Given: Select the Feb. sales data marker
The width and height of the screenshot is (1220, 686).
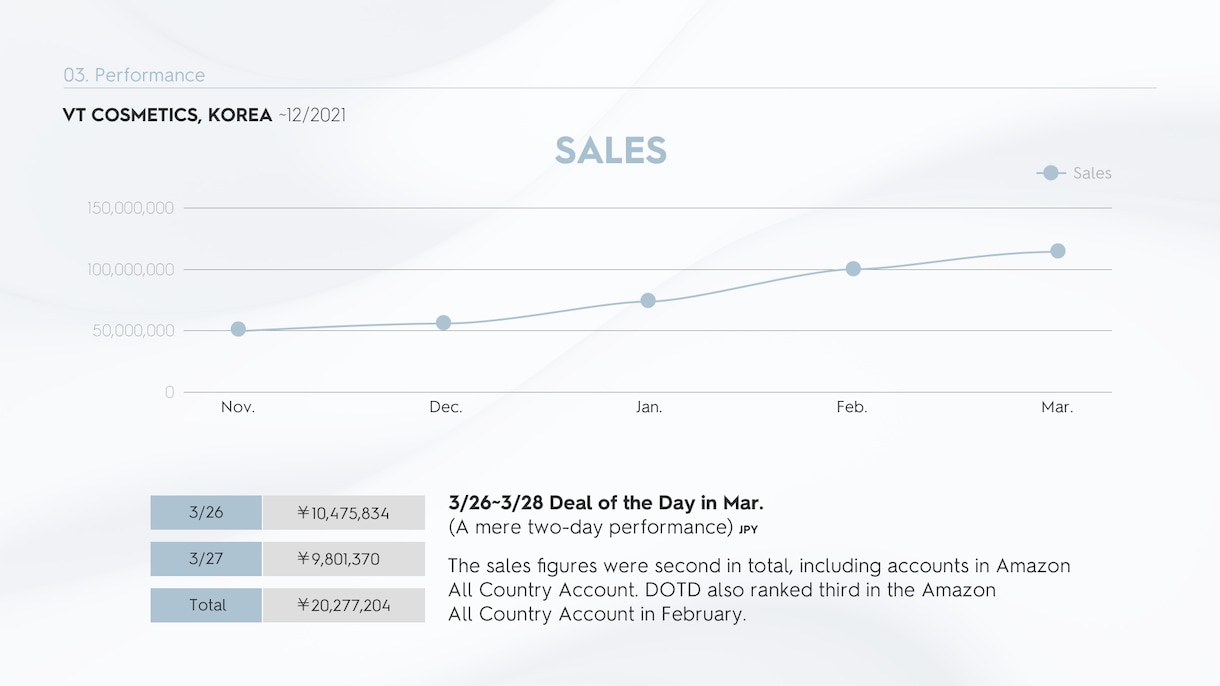Looking at the screenshot, I should click(853, 268).
